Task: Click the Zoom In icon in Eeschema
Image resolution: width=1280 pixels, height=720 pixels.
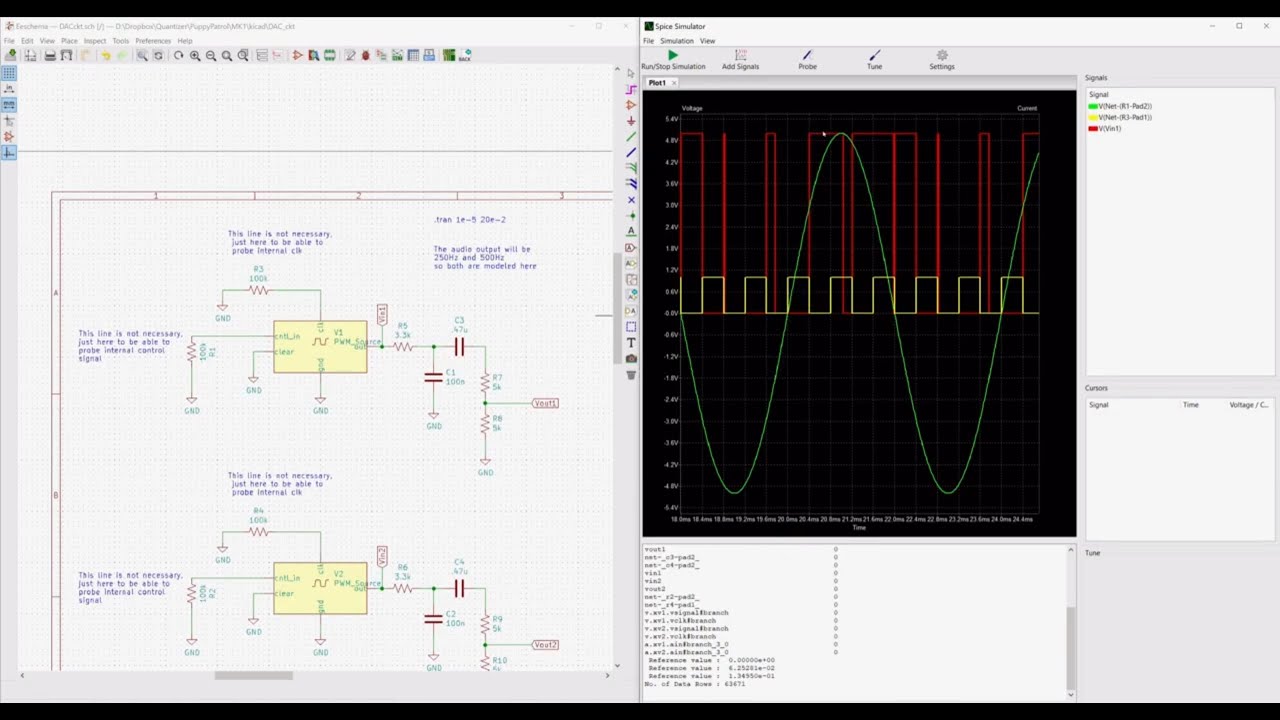Action: click(x=195, y=55)
